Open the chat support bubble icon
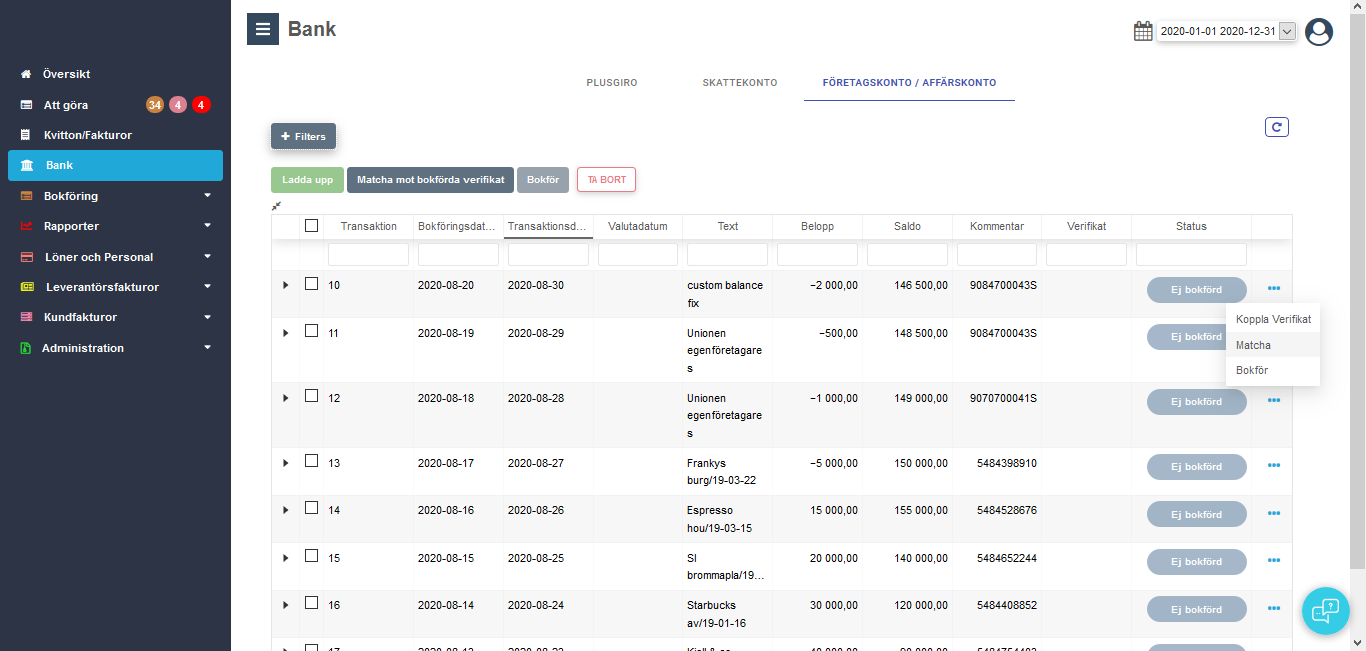Viewport: 1366px width, 651px height. [x=1325, y=610]
